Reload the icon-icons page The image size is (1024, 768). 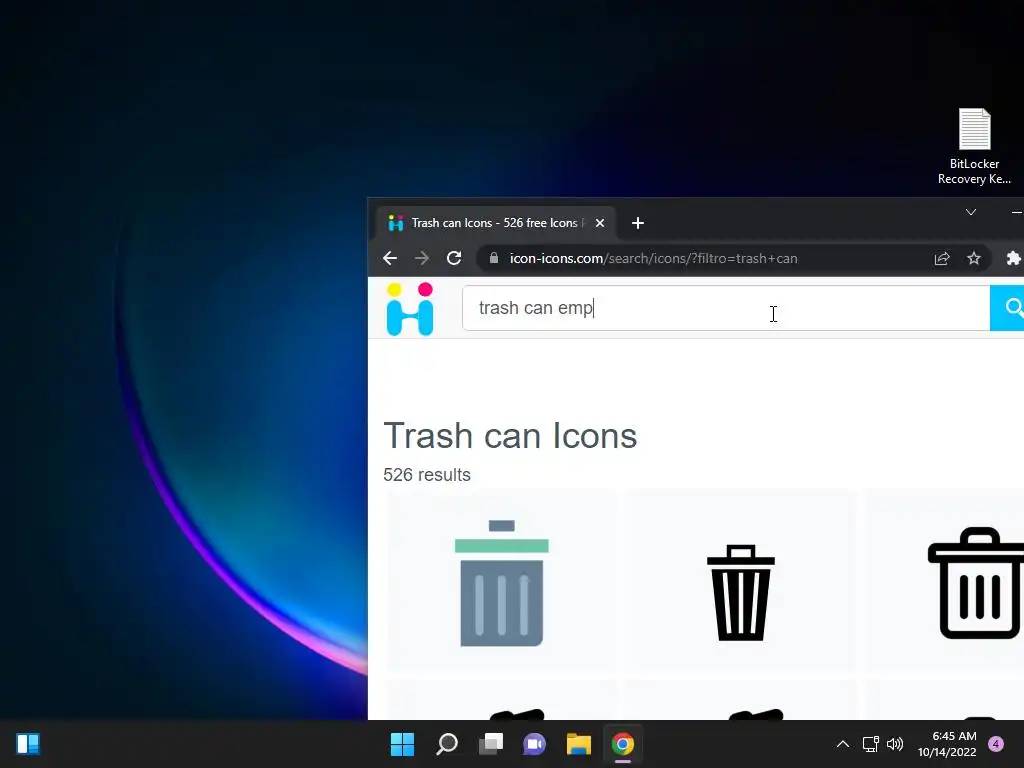pos(454,258)
